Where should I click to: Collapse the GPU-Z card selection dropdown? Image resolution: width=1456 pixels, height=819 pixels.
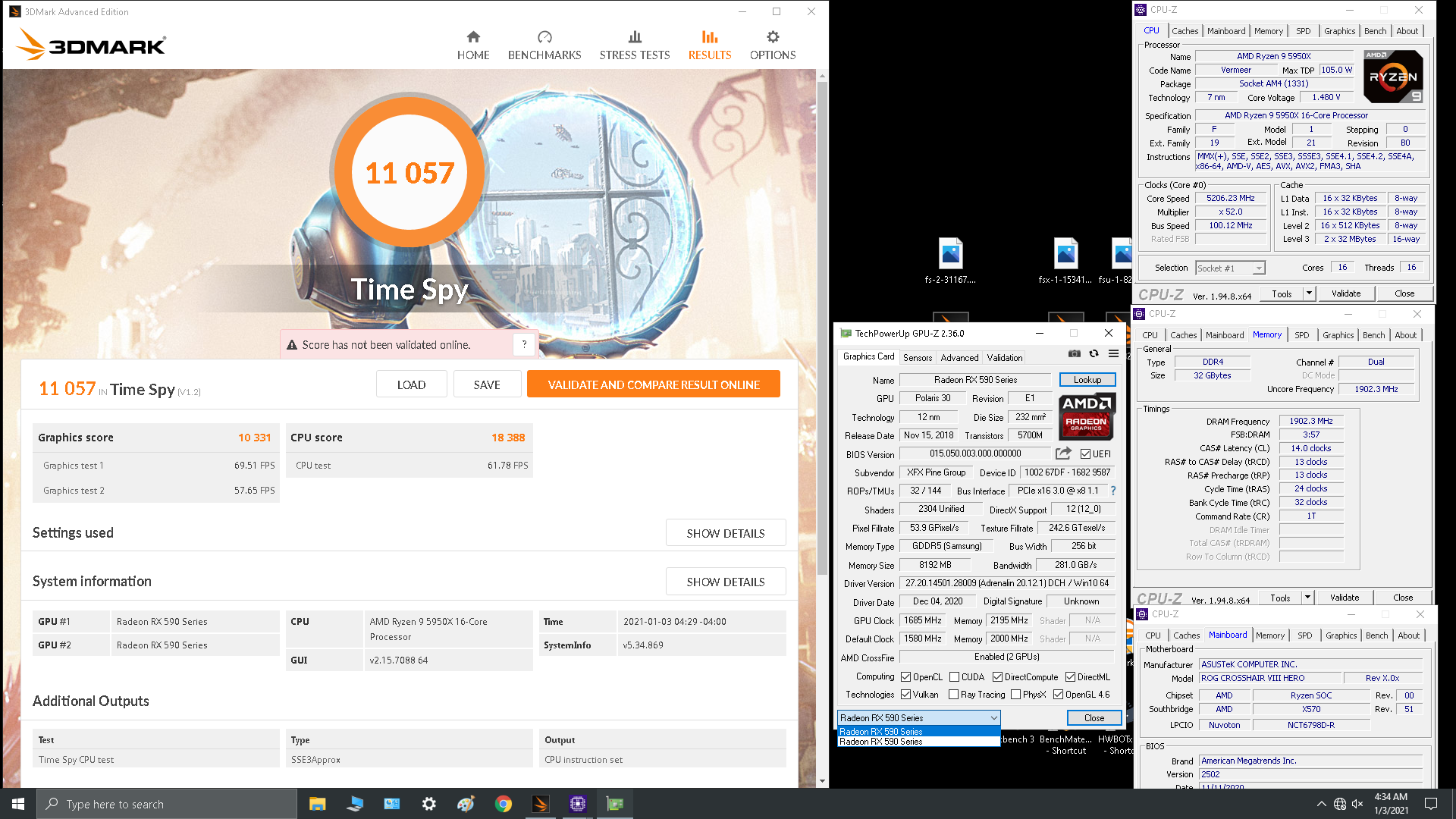(993, 717)
